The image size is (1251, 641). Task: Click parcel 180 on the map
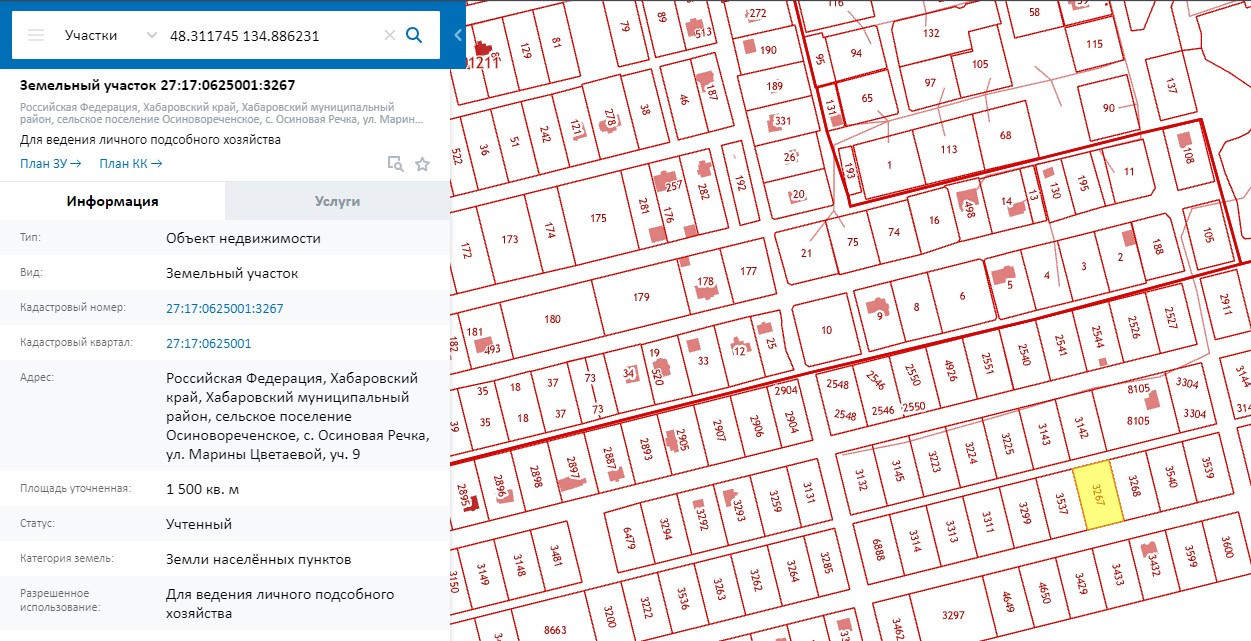[x=552, y=320]
